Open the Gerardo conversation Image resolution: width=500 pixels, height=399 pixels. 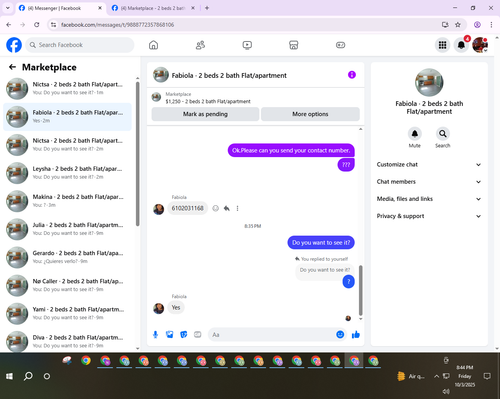(x=67, y=257)
